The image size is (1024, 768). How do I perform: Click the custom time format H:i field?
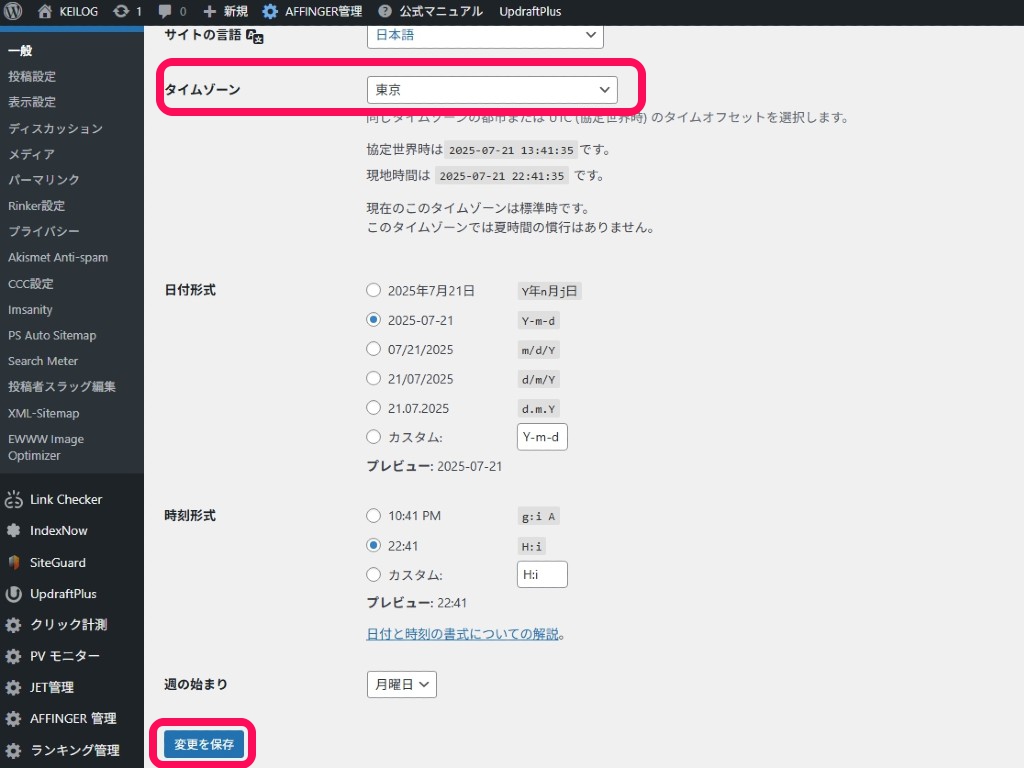pos(542,575)
